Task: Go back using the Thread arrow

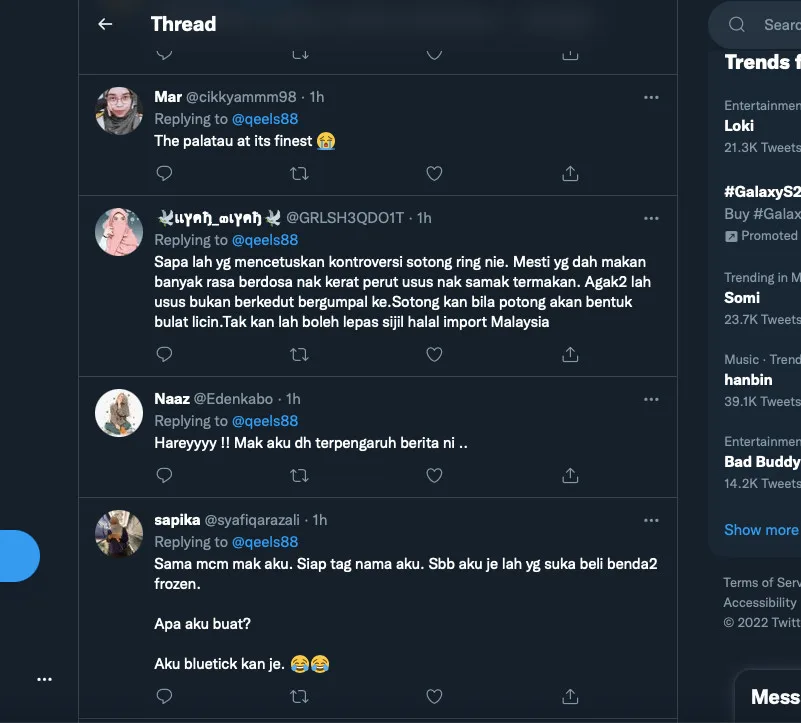Action: [x=105, y=24]
